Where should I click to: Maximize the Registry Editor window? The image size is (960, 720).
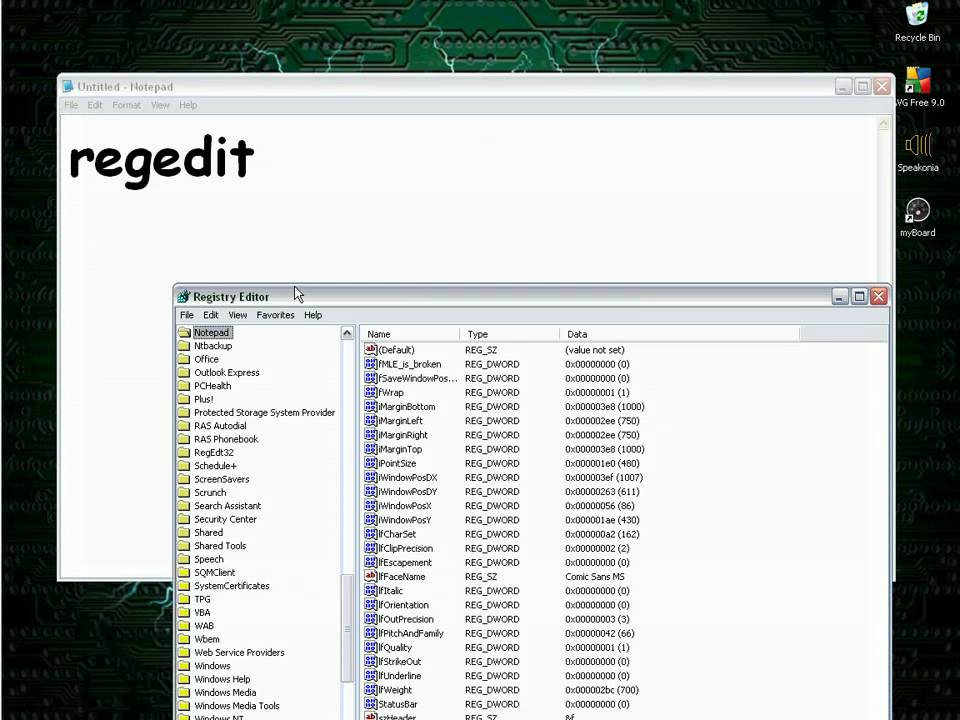860,297
